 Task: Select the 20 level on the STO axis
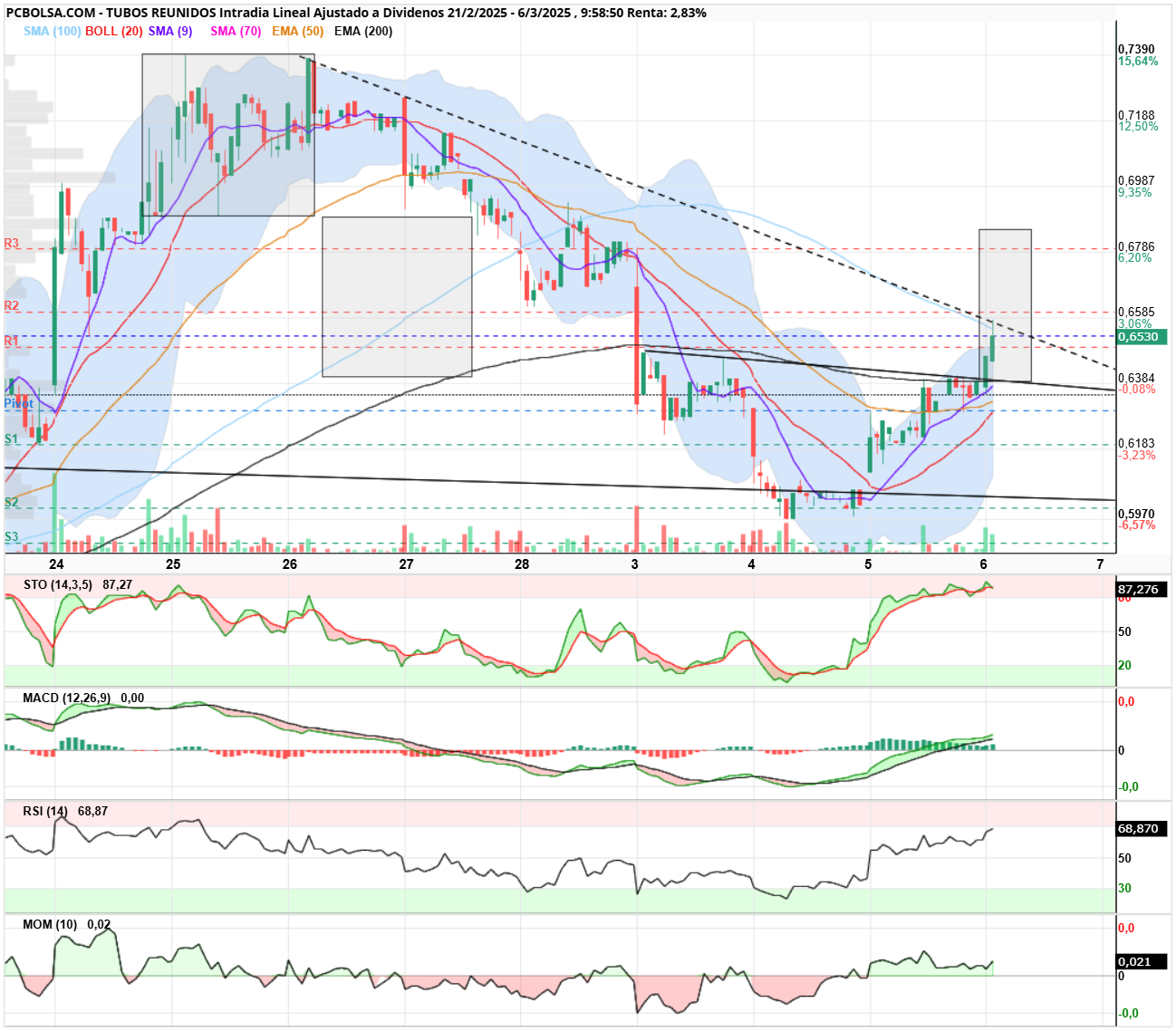(x=1124, y=666)
